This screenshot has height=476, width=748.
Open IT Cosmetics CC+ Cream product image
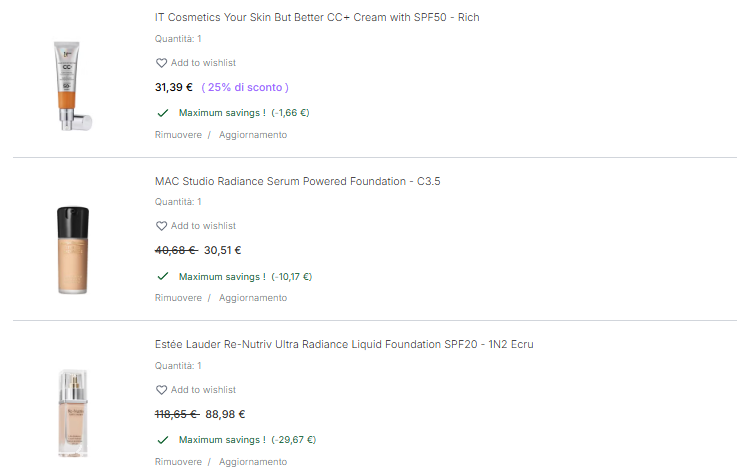pos(74,85)
